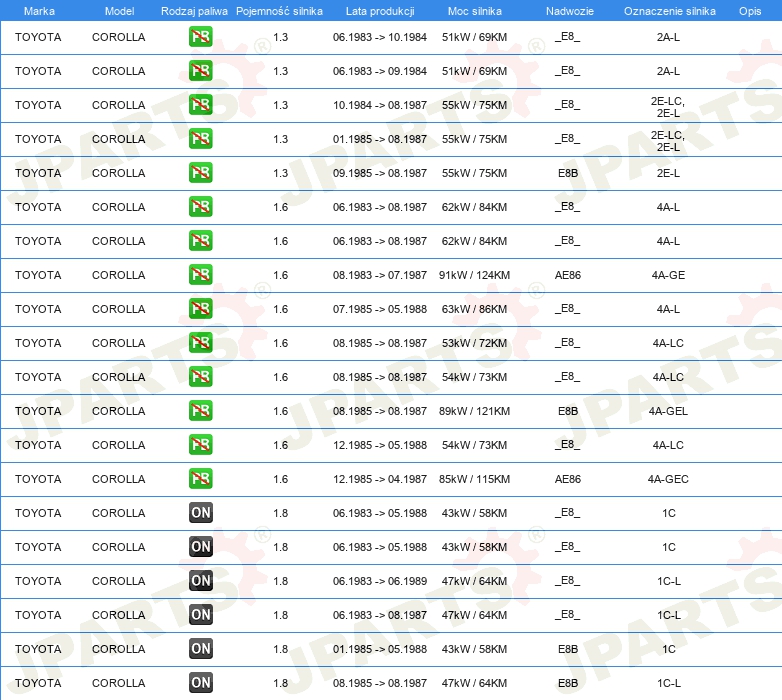The image size is (782, 700).
Task: Click petrol icon in 06.1983 -> 10.1984 row
Action: click(x=200, y=37)
